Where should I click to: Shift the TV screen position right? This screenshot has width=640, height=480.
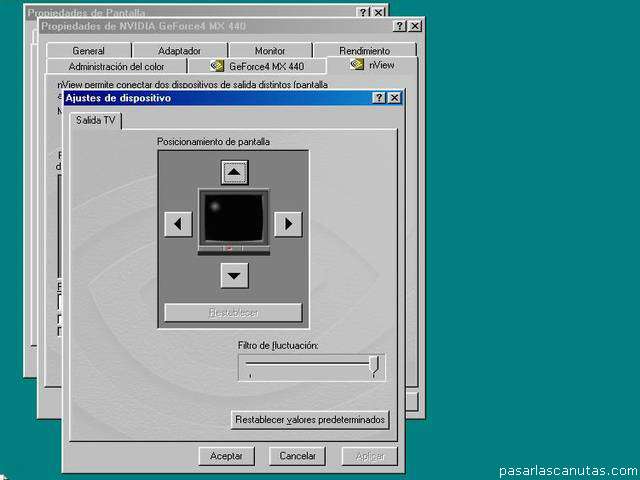tap(288, 224)
